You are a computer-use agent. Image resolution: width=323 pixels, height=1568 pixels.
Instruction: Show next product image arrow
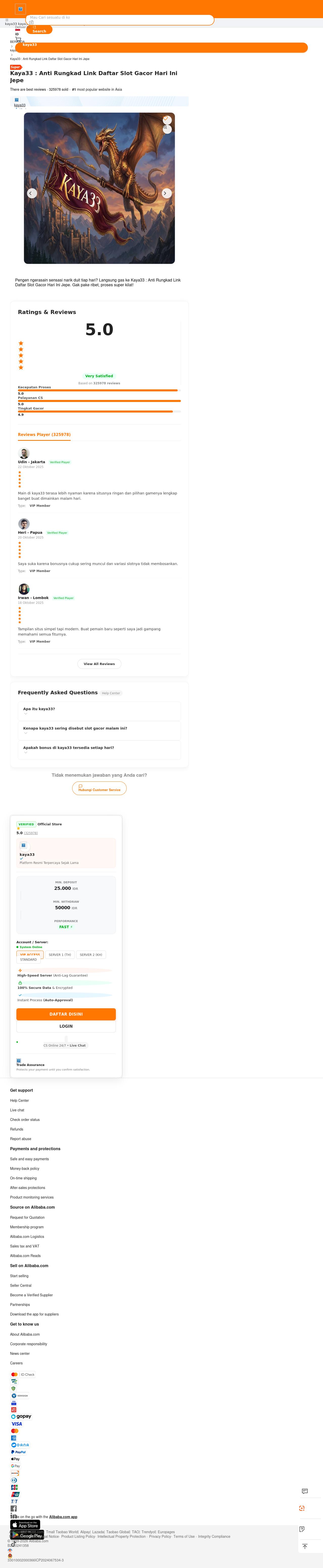coord(166,193)
